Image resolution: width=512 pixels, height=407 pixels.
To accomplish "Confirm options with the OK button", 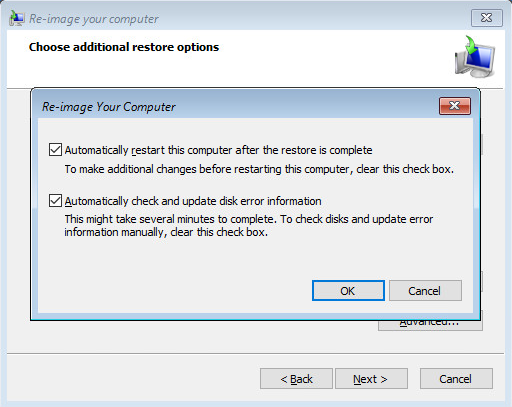I will click(348, 291).
